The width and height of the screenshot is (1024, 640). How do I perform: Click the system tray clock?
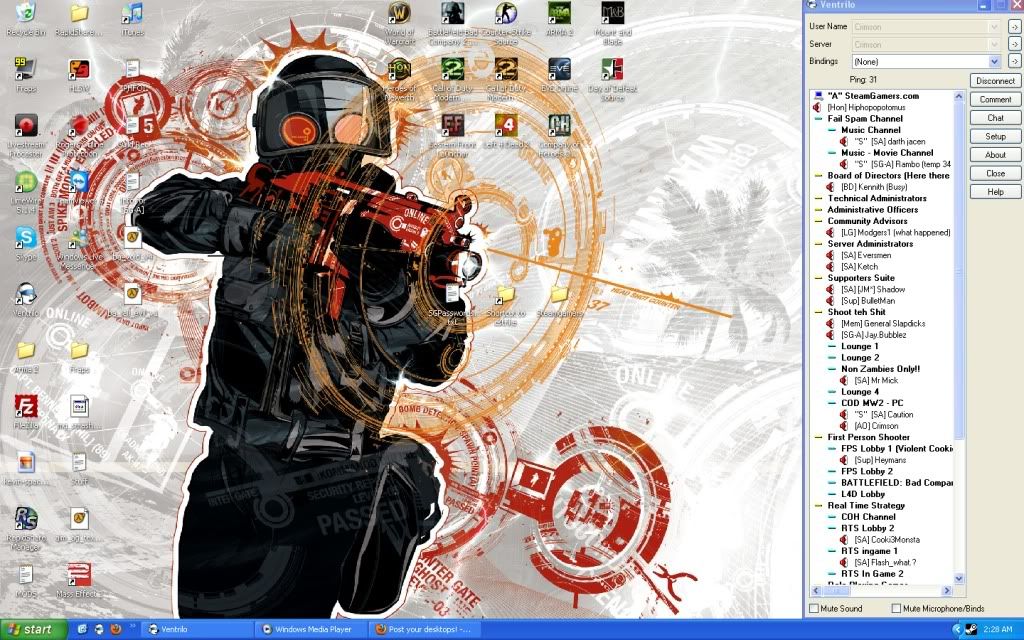pos(997,630)
